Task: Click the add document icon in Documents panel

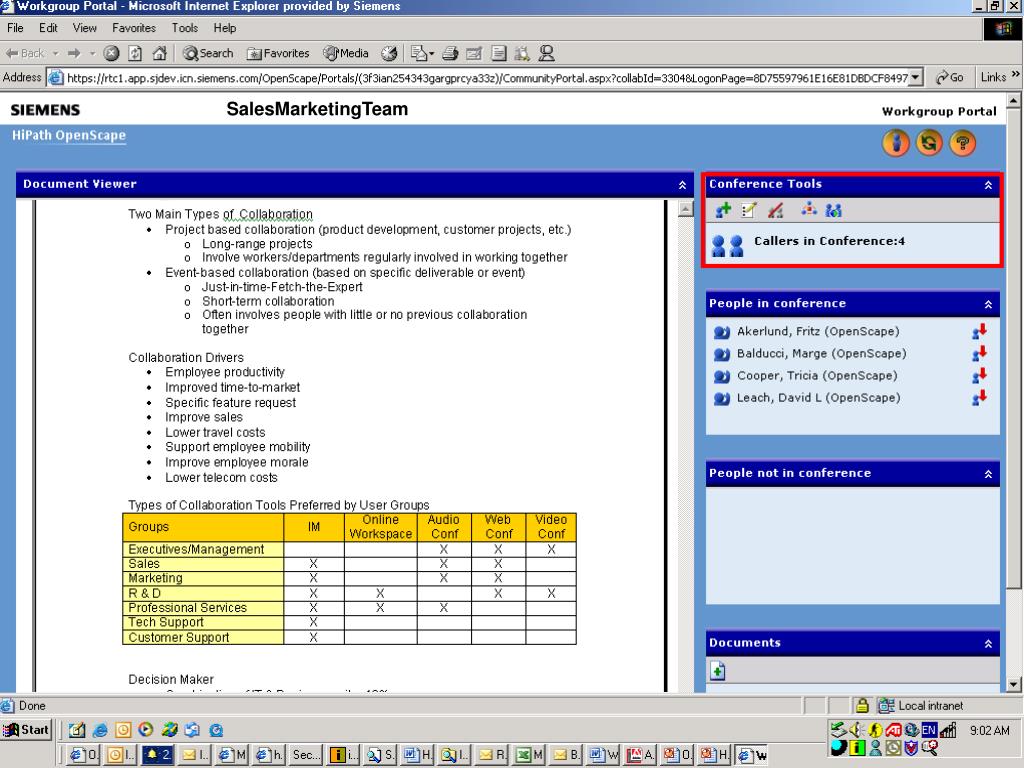Action: (718, 671)
